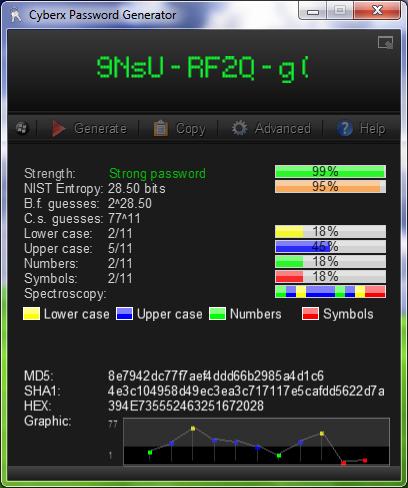Click the red Generate play arrow icon
408x488 pixels.
click(58, 128)
